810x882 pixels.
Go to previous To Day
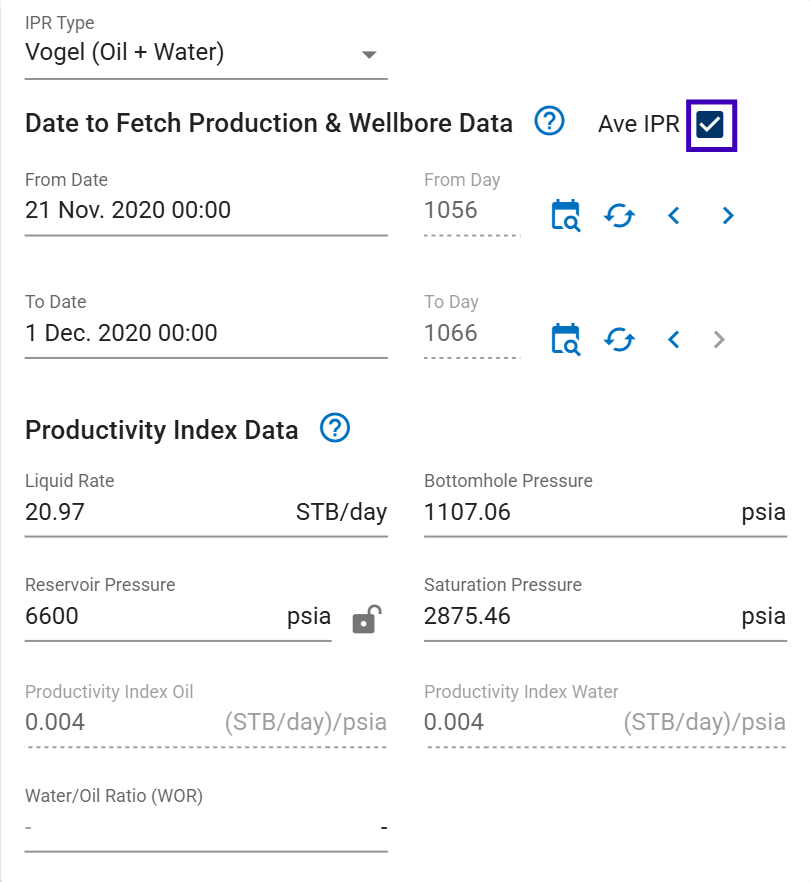point(674,339)
